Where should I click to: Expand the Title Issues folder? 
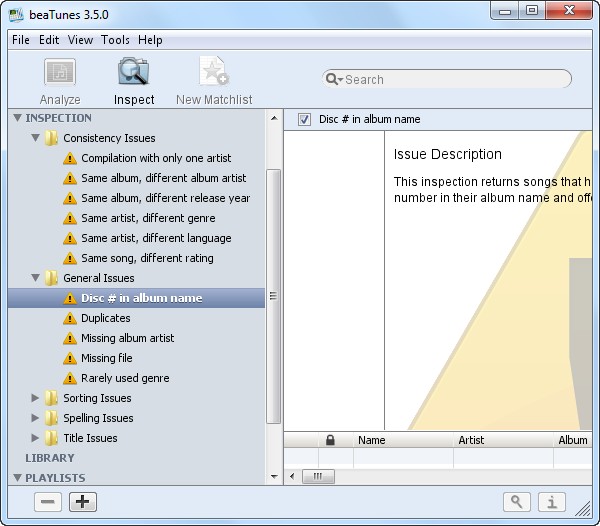36,438
